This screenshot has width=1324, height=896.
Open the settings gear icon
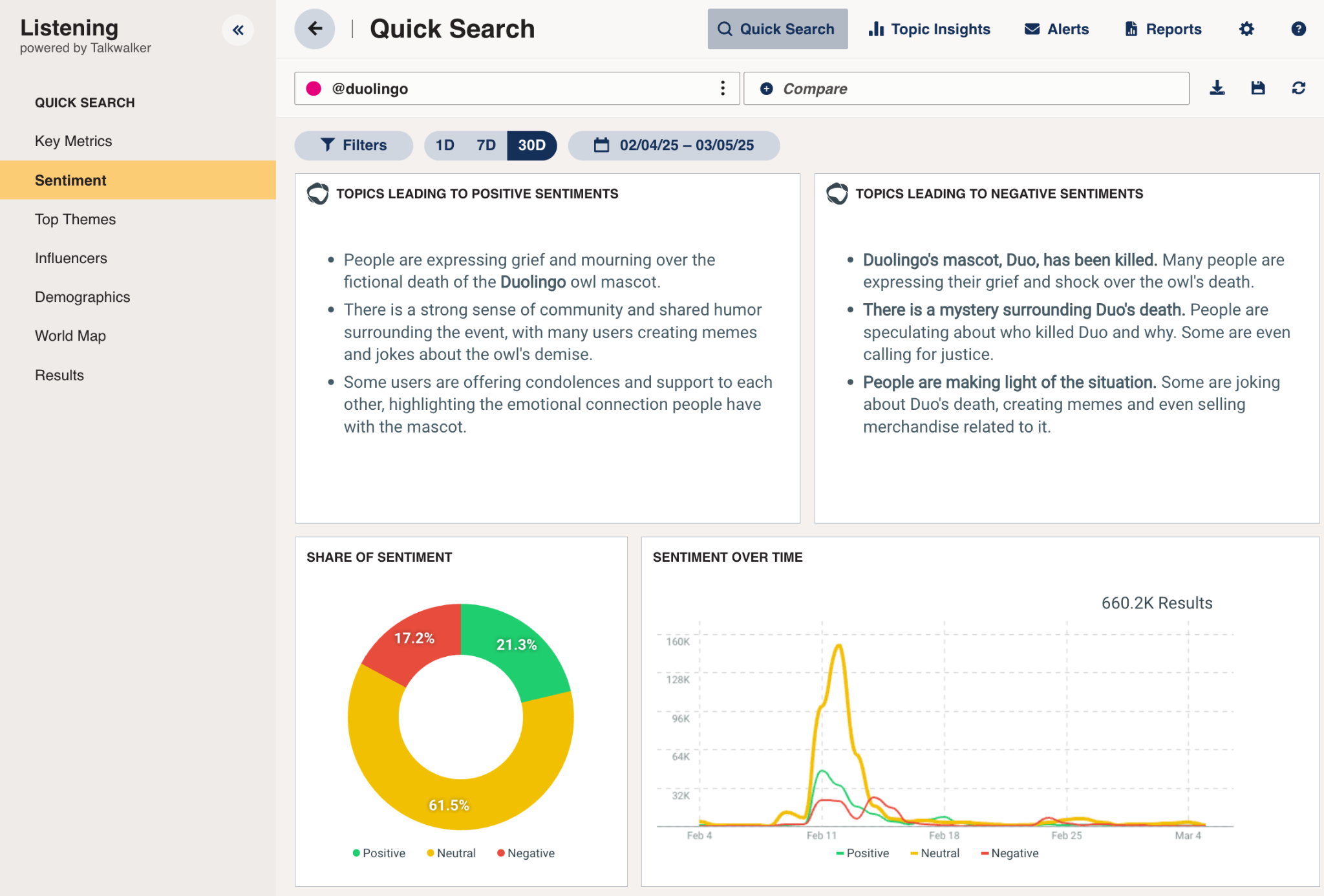coord(1246,28)
